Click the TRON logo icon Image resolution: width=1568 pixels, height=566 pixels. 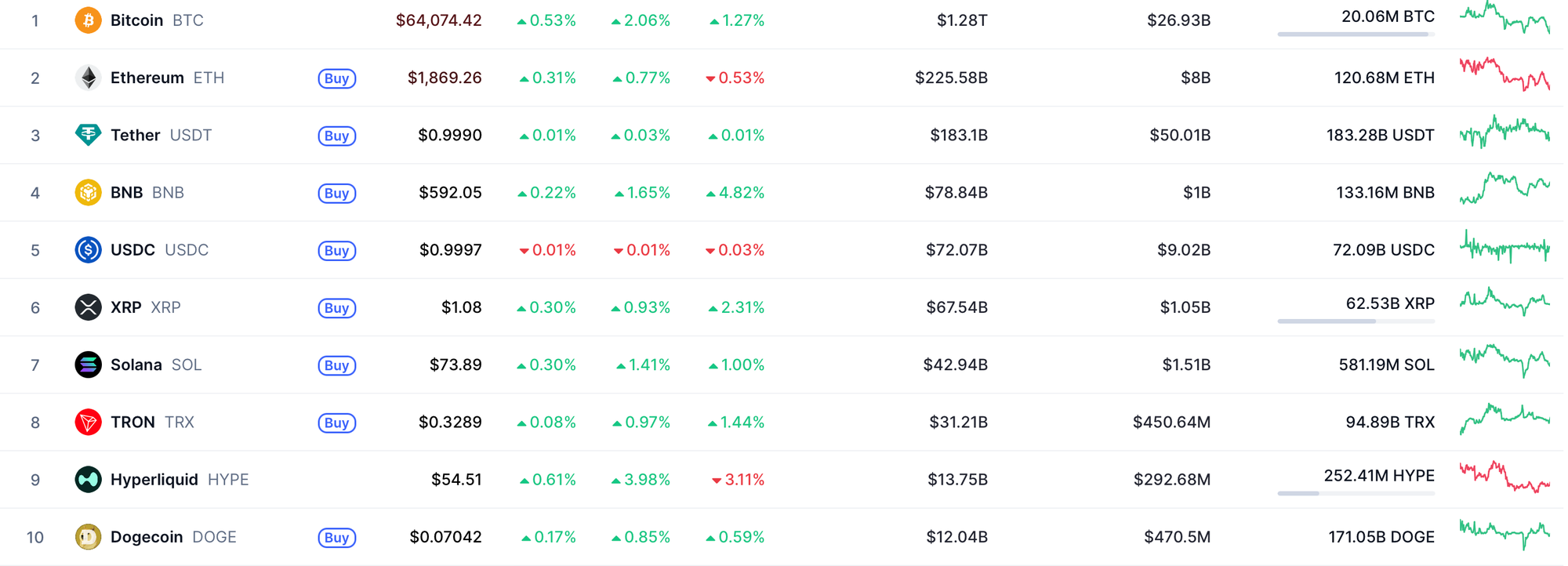pyautogui.click(x=88, y=422)
